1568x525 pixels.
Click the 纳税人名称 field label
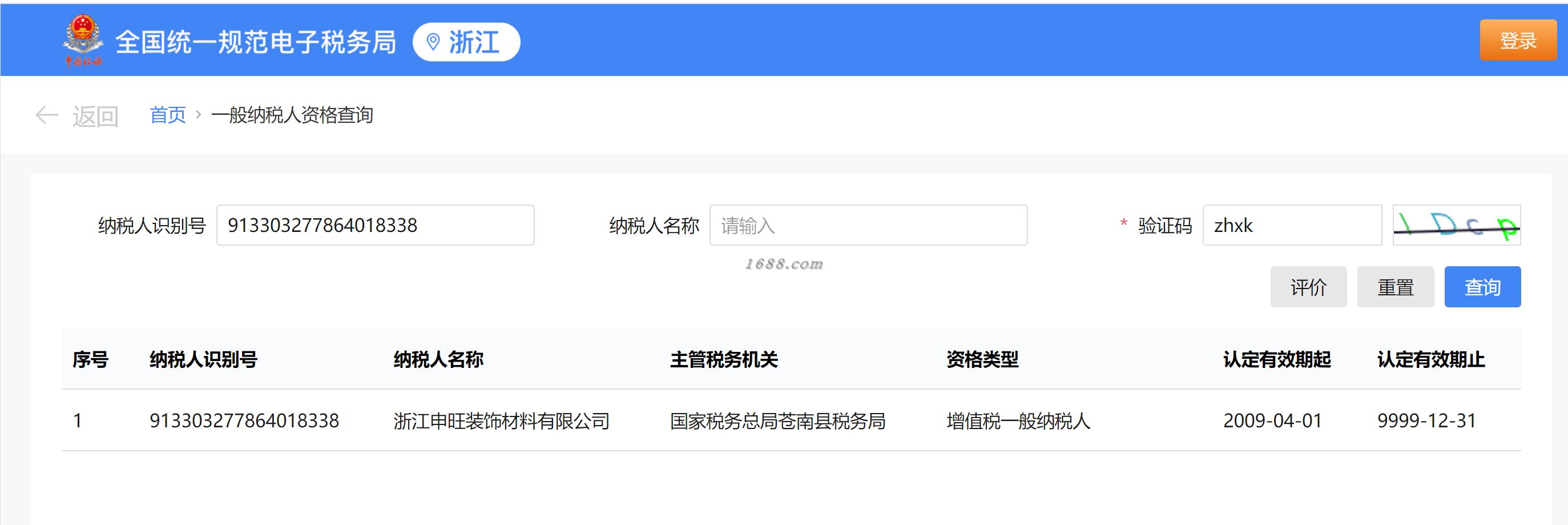point(654,225)
